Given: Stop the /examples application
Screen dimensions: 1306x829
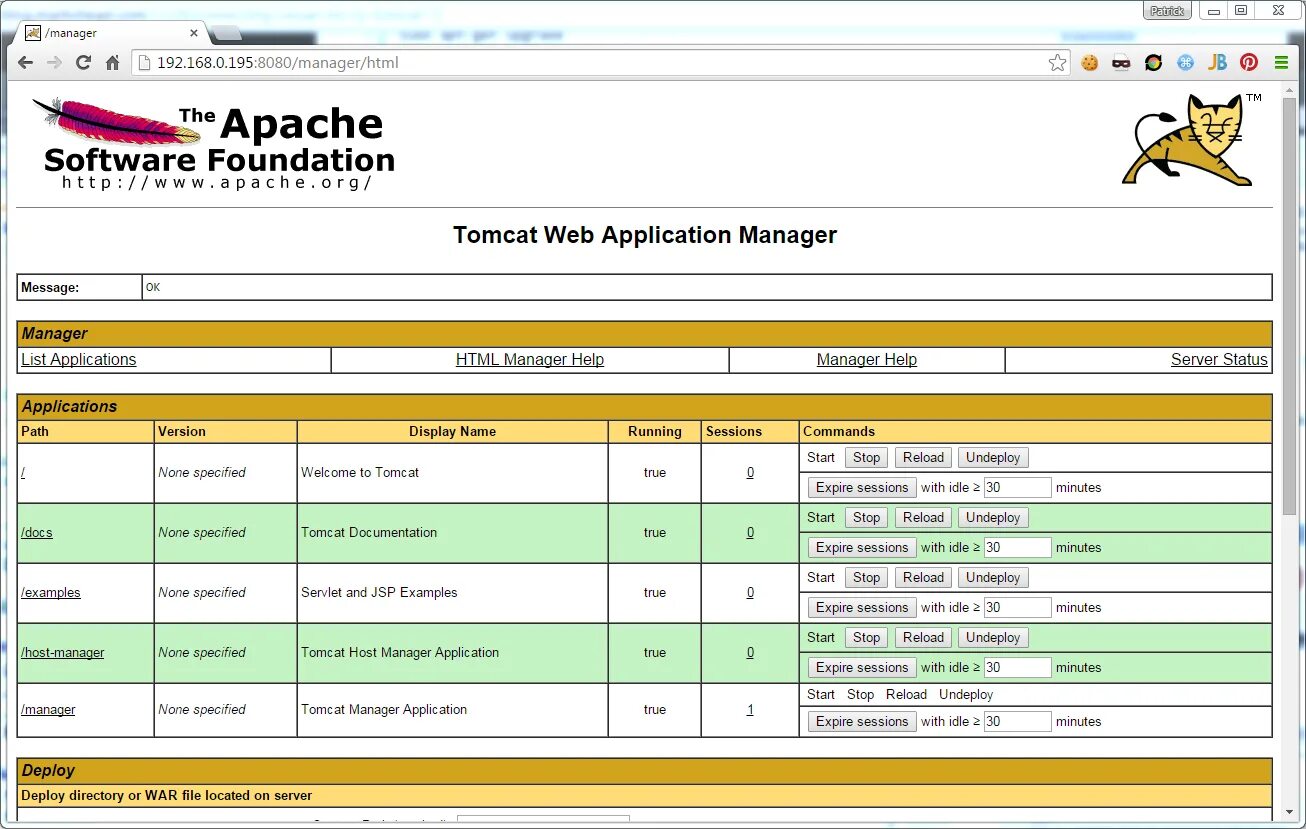Looking at the screenshot, I should pyautogui.click(x=866, y=578).
